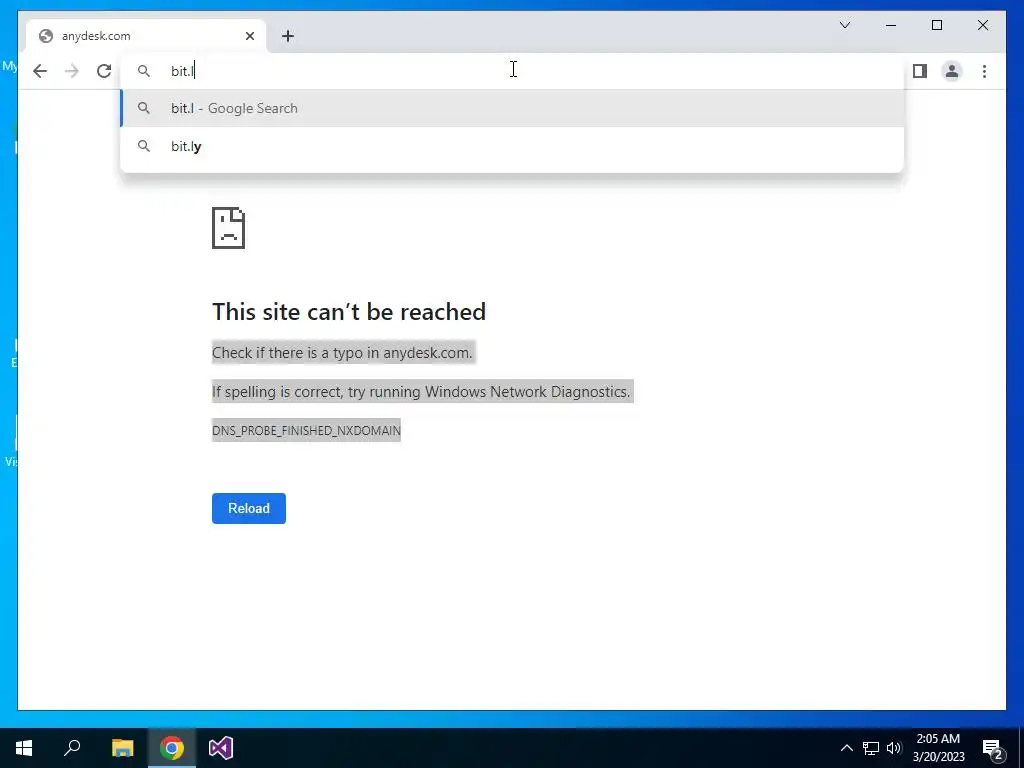This screenshot has height=768, width=1024.
Task: Open the Chrome side panel icon
Action: coord(920,71)
